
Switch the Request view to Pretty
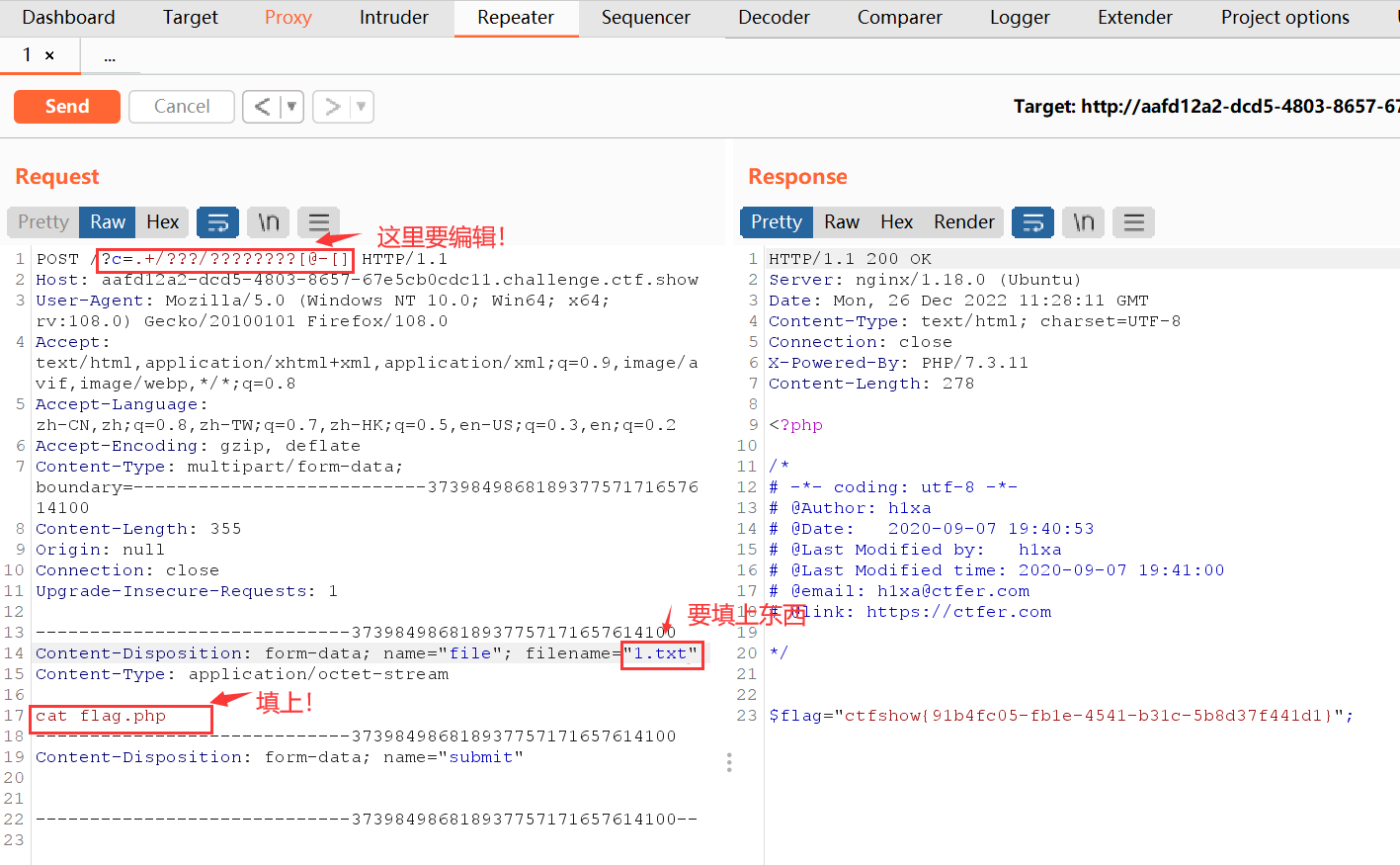point(43,222)
